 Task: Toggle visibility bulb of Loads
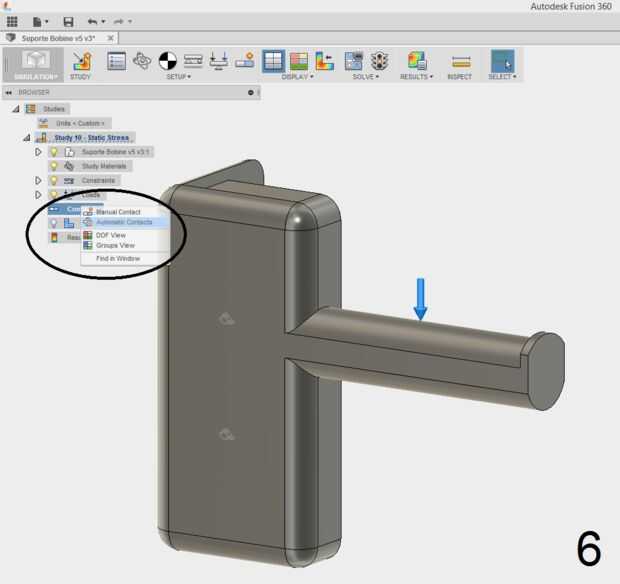[54, 195]
